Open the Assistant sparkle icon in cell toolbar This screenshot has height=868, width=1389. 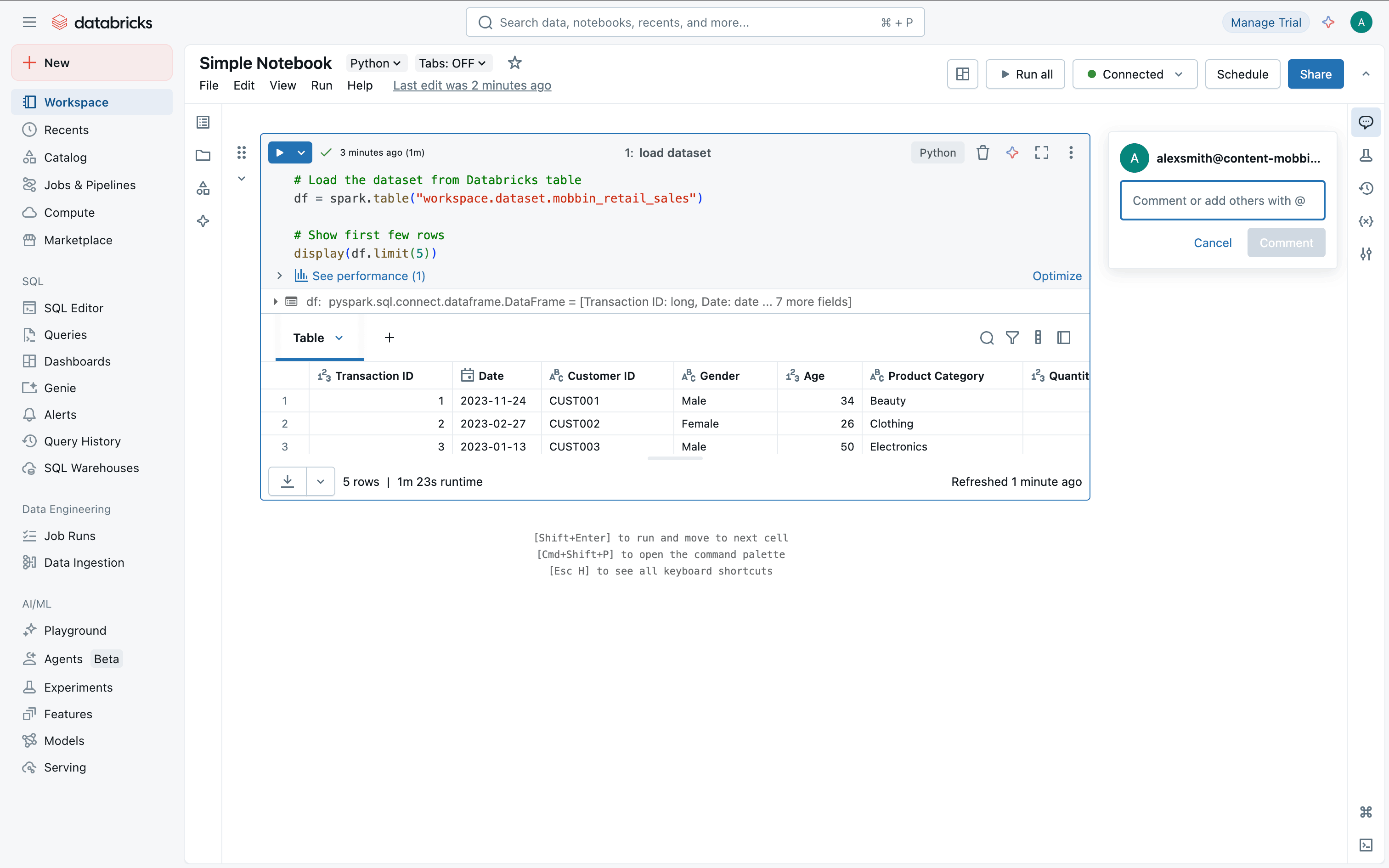[x=1012, y=152]
